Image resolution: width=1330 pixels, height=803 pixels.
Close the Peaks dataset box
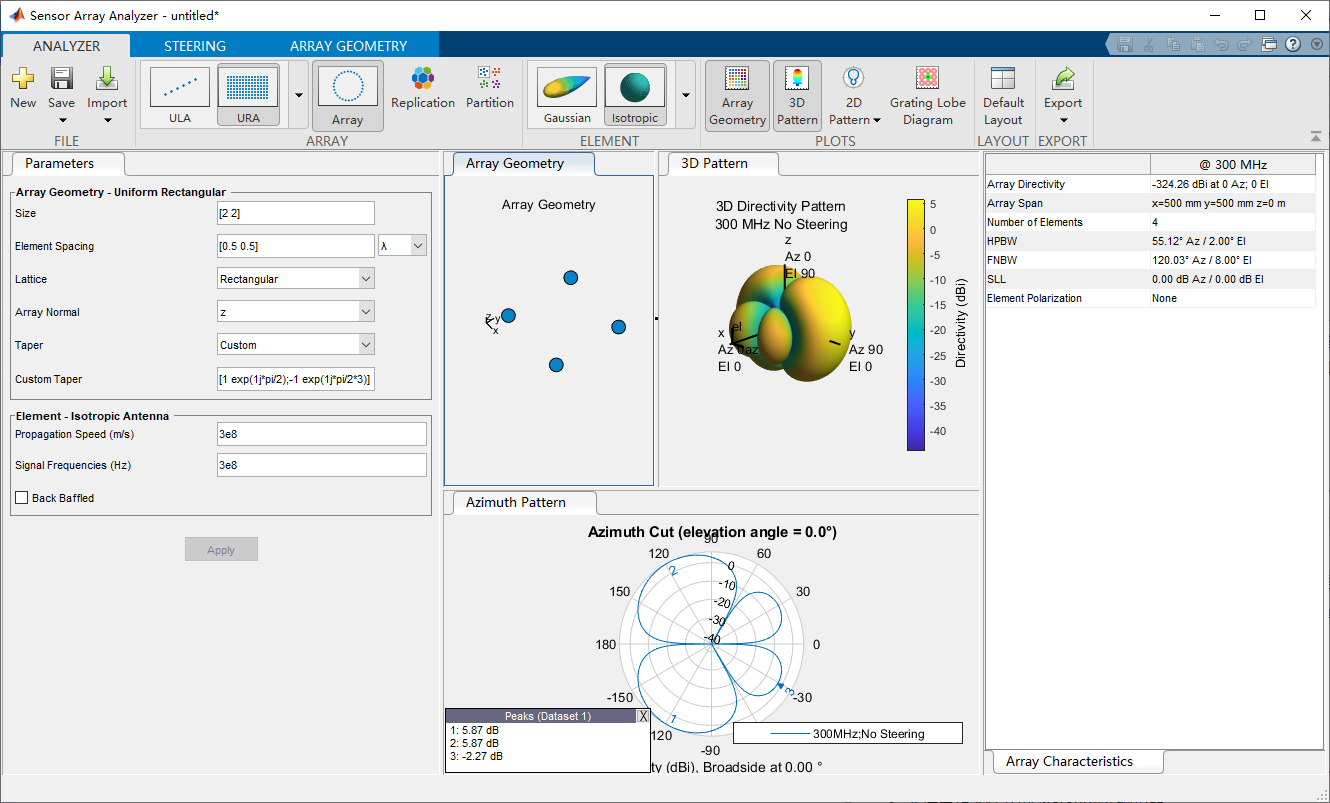pyautogui.click(x=643, y=716)
